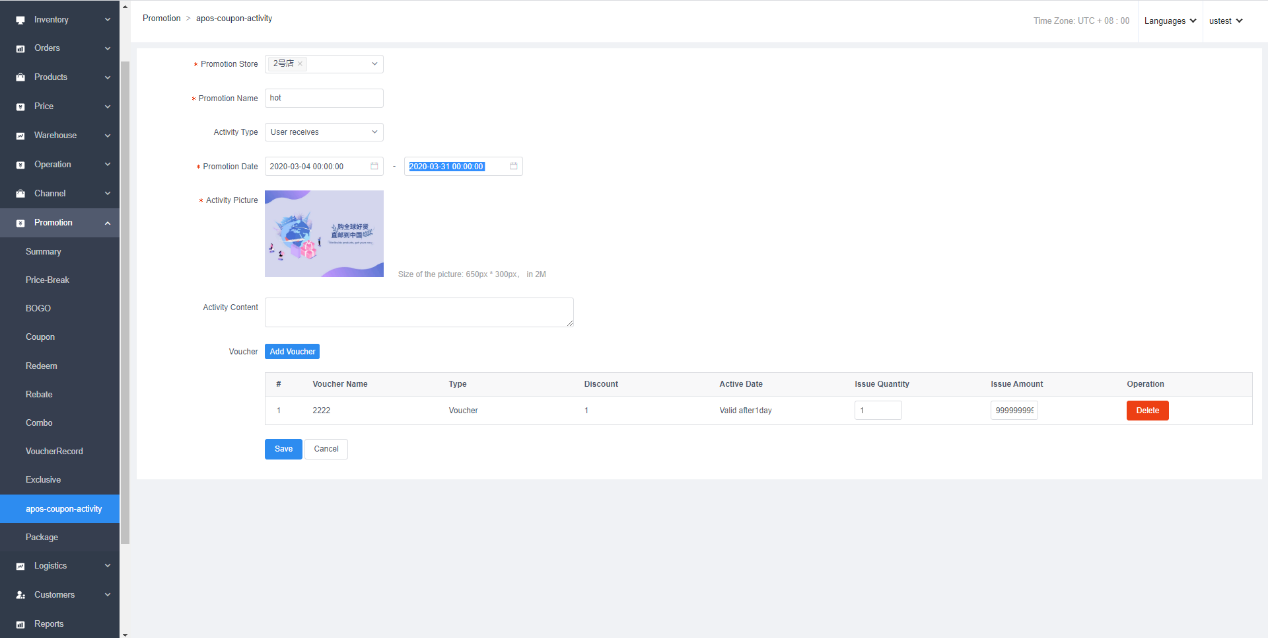Click the Add Voucher button
This screenshot has width=1268, height=638.
292,352
